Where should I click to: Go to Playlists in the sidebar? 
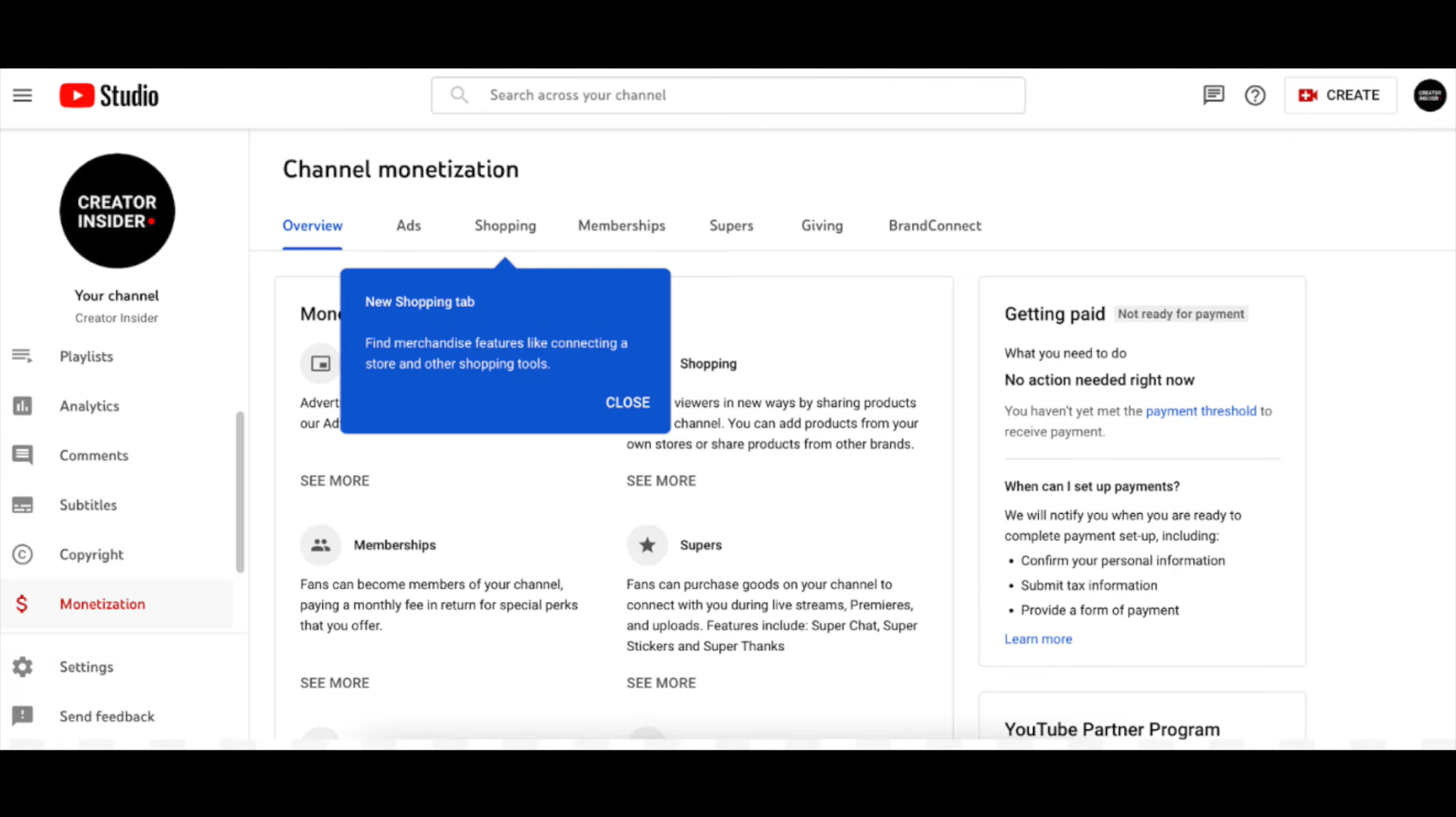click(86, 356)
